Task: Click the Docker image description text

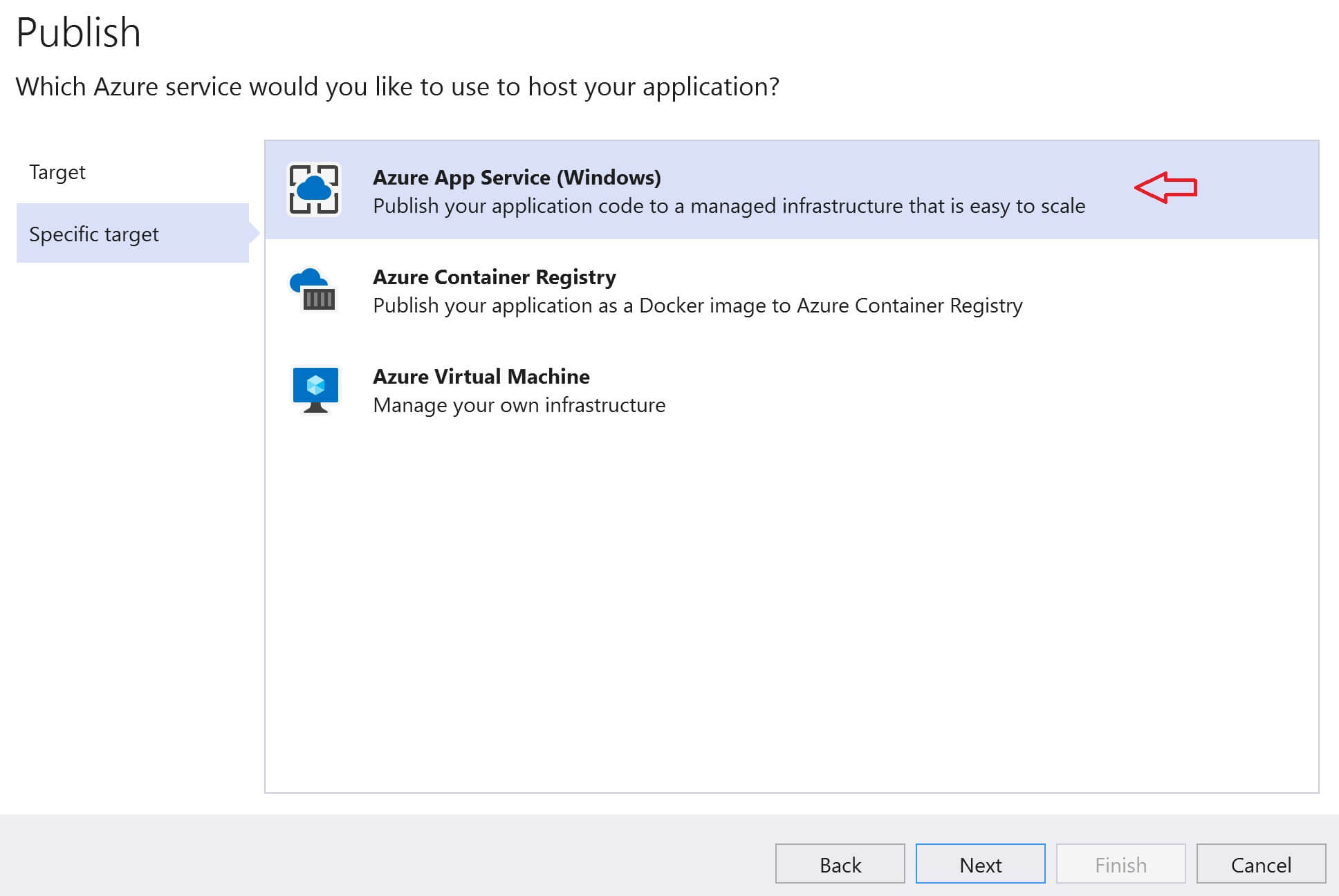Action: [697, 306]
